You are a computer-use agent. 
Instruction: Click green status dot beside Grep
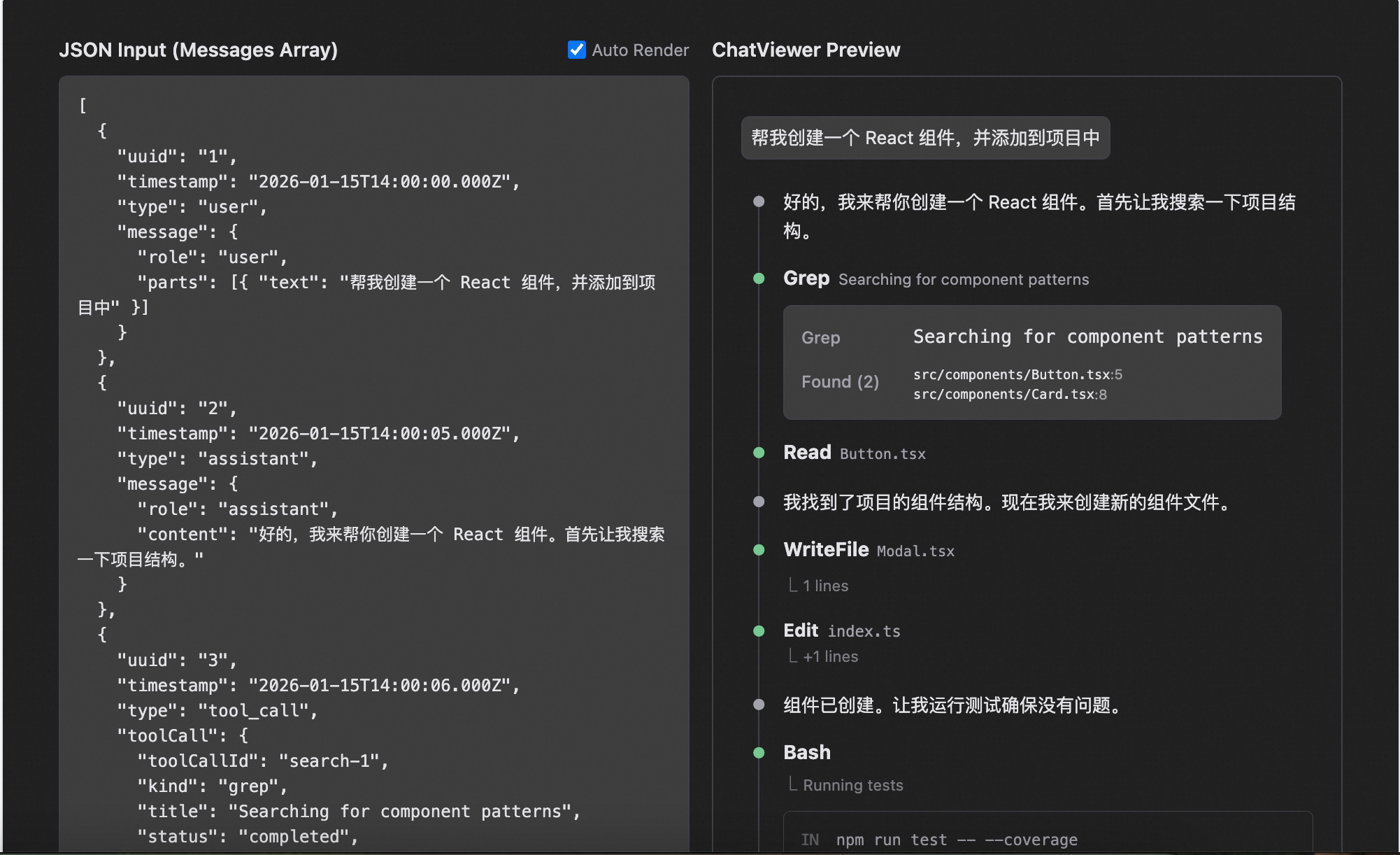click(759, 278)
